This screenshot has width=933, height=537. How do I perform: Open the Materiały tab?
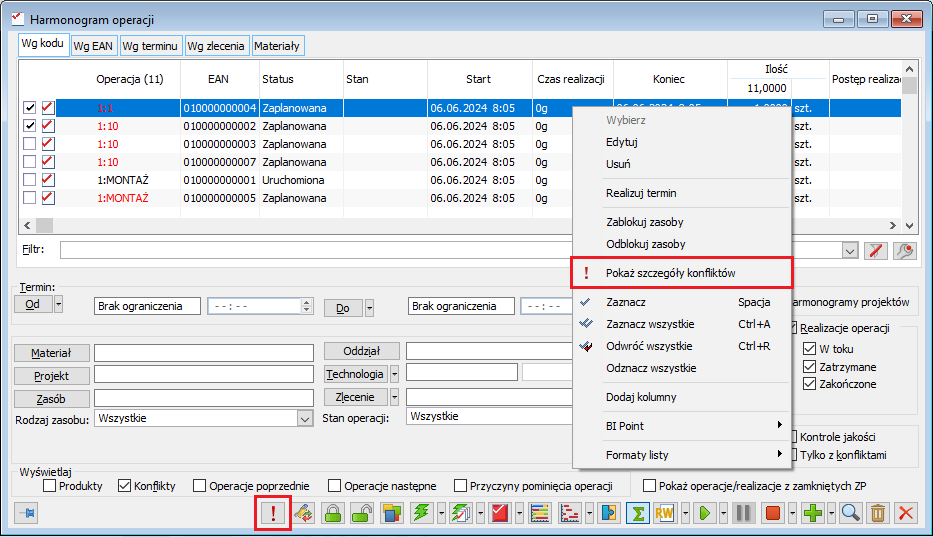pos(277,46)
